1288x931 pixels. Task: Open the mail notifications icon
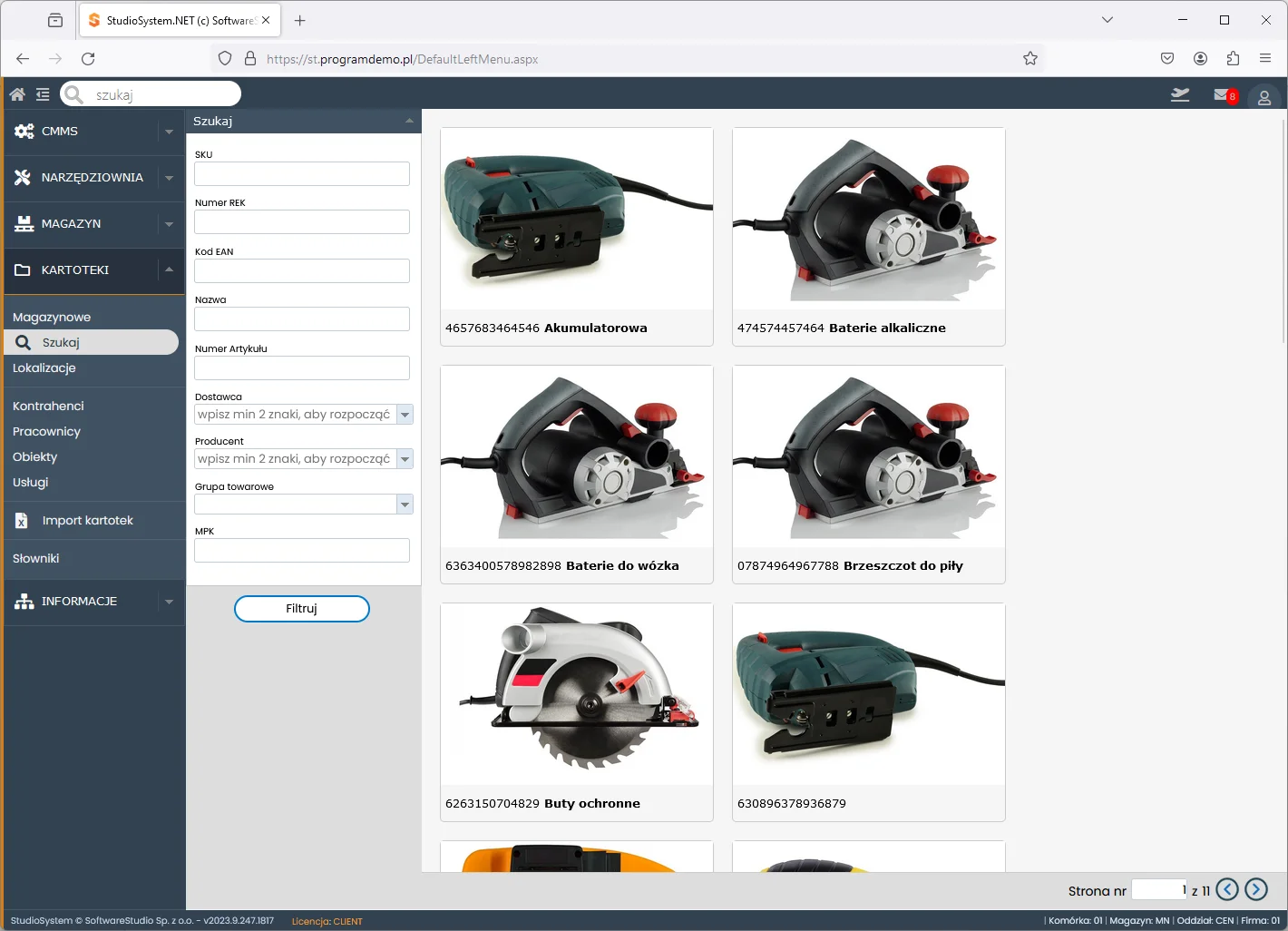1224,95
